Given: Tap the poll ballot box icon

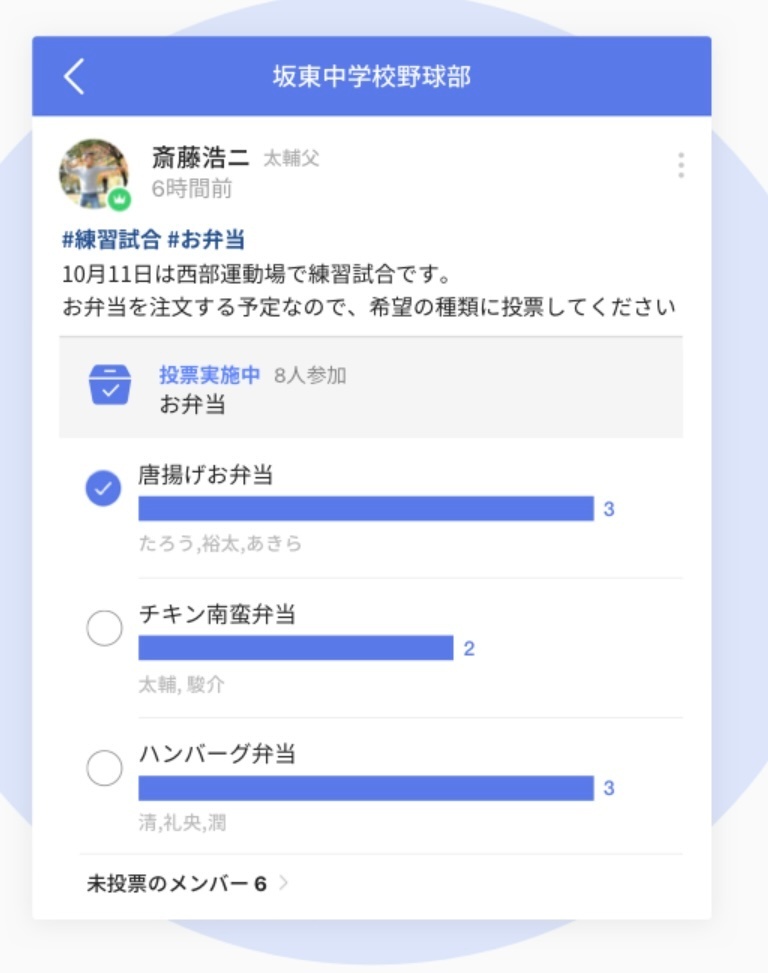Looking at the screenshot, I should coord(110,385).
